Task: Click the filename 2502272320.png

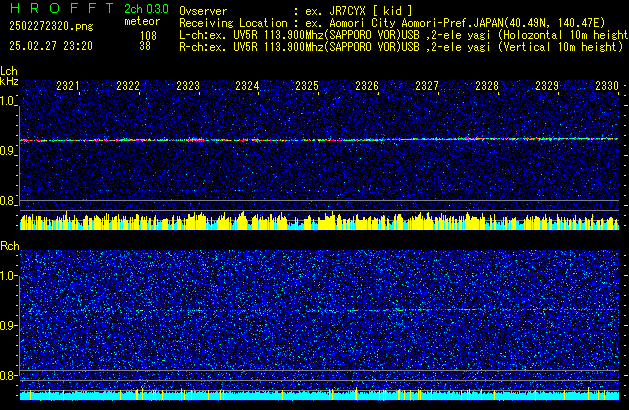Action: [x=51, y=26]
